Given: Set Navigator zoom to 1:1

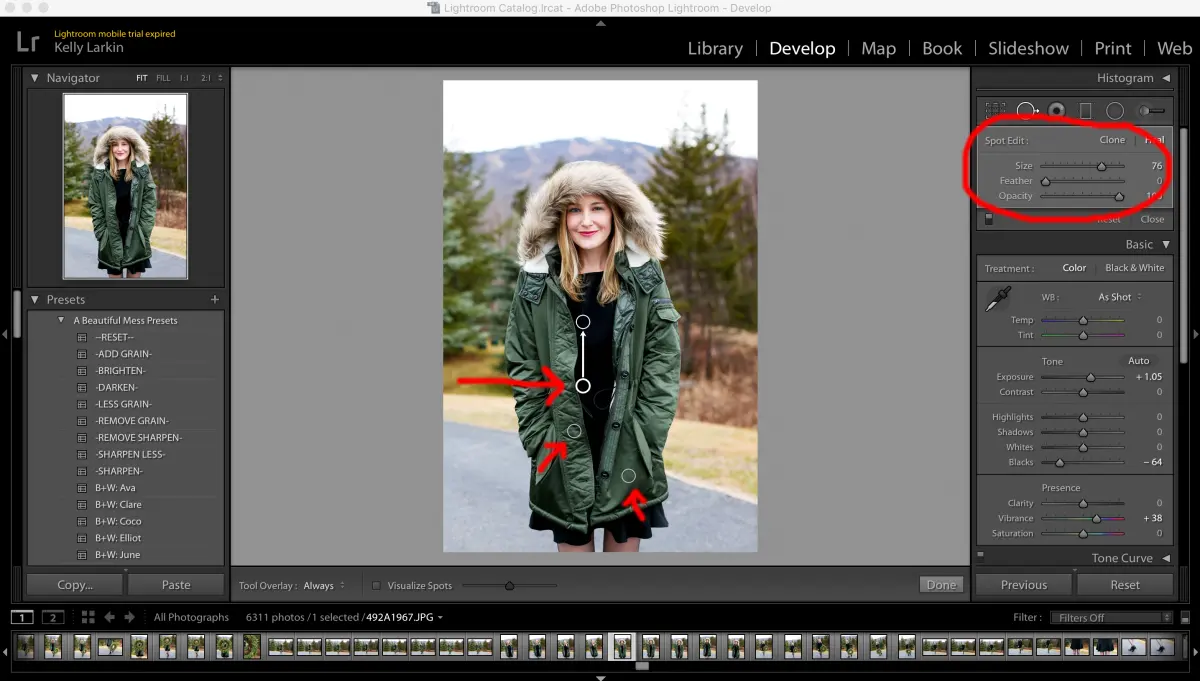Looking at the screenshot, I should pyautogui.click(x=184, y=78).
